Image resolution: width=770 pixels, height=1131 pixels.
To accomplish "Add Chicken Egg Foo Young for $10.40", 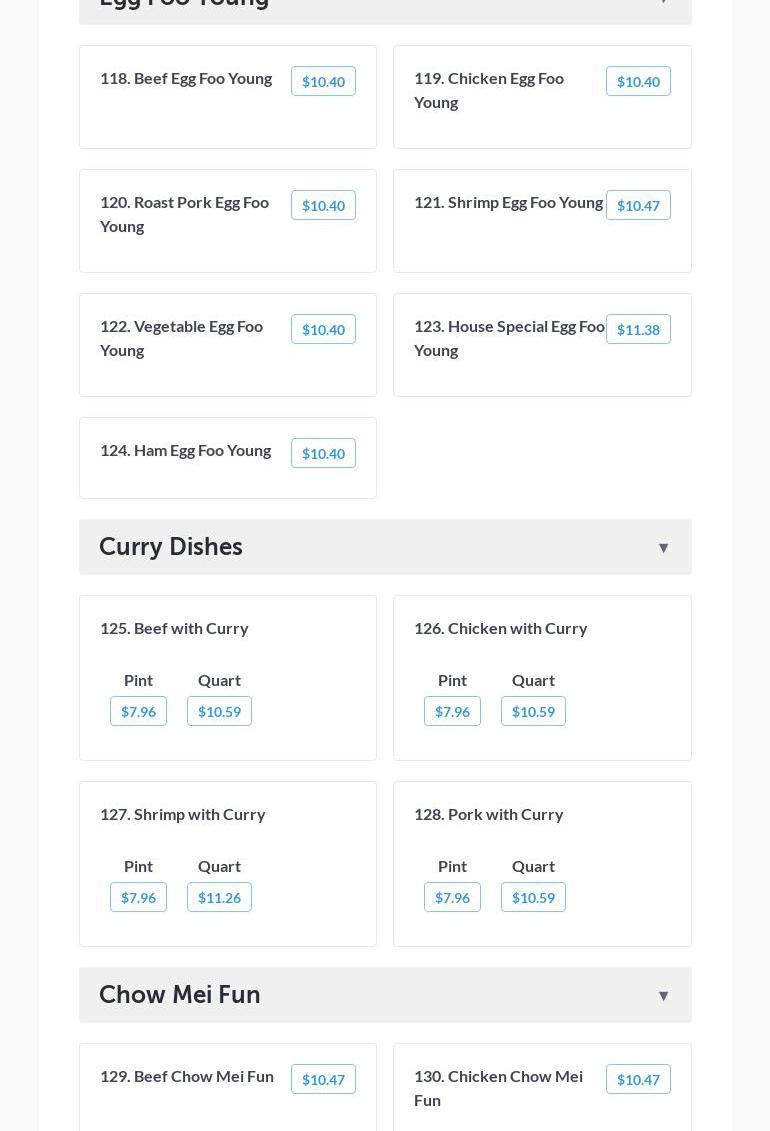I will point(638,81).
